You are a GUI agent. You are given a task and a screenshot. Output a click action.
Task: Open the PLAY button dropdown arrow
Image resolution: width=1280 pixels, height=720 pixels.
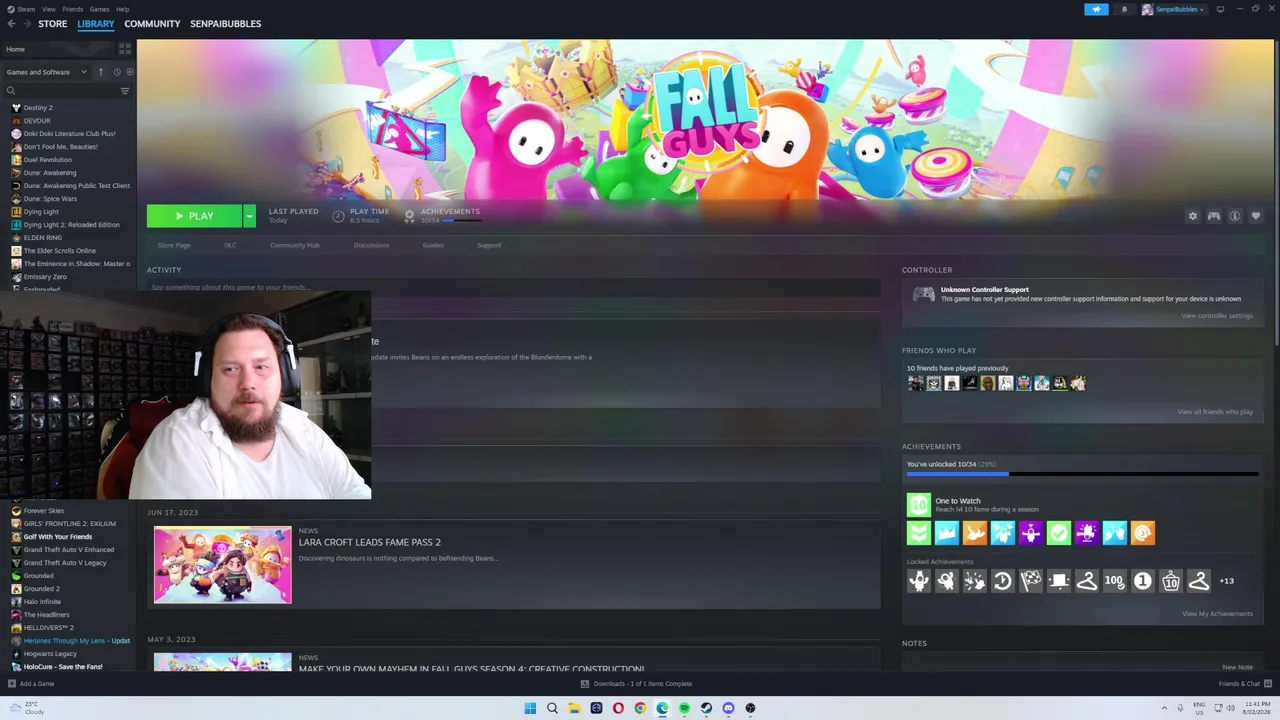[249, 216]
